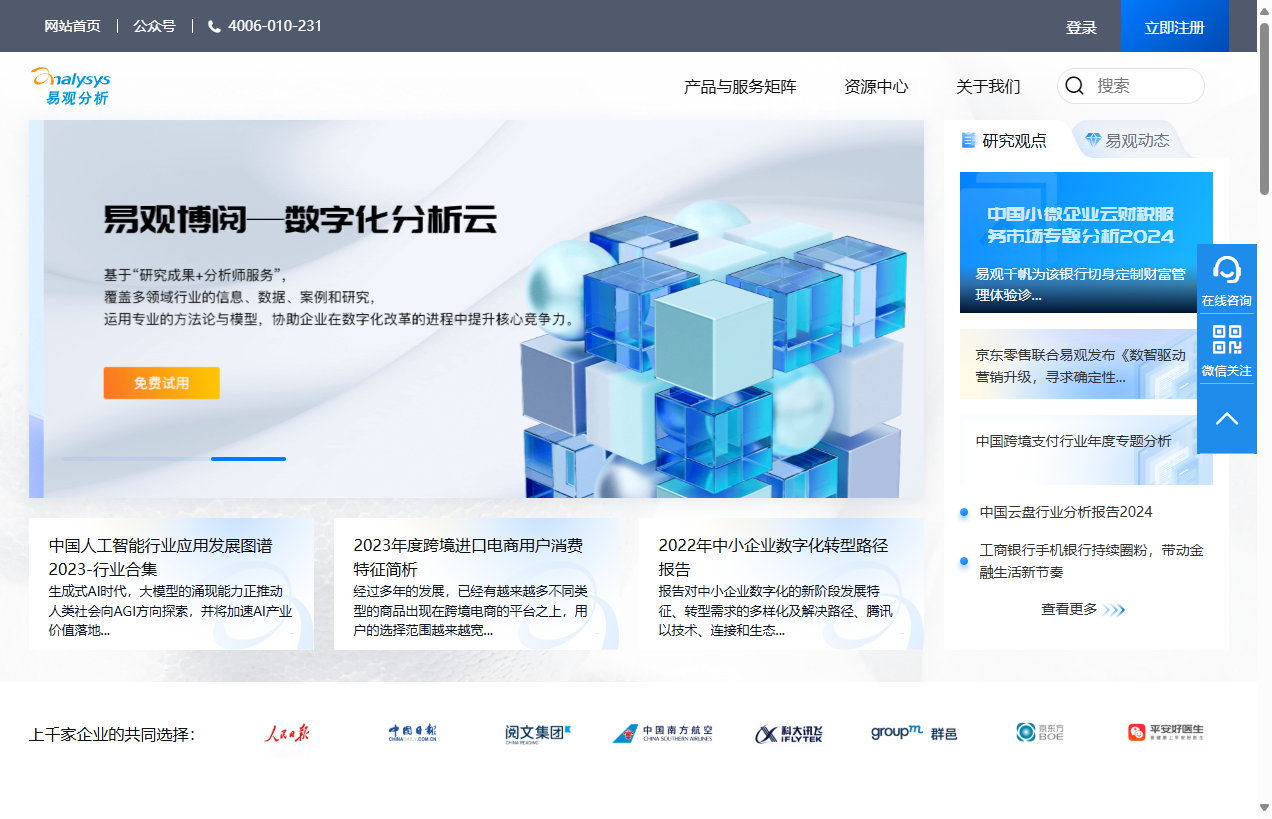Image resolution: width=1272 pixels, height=819 pixels.
Task: Click the 立即注册 registration button
Action: click(x=1174, y=26)
